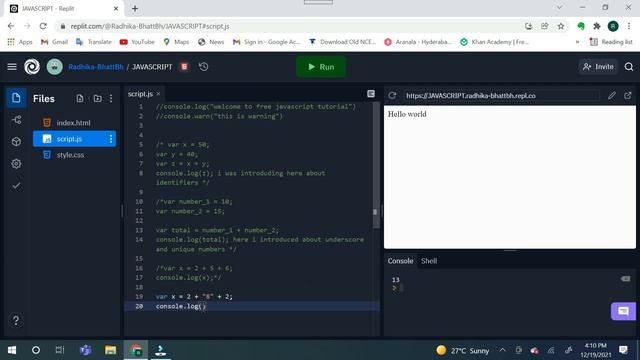Image resolution: width=640 pixels, height=360 pixels.
Task: Add a new file in Files panel
Action: 80,98
